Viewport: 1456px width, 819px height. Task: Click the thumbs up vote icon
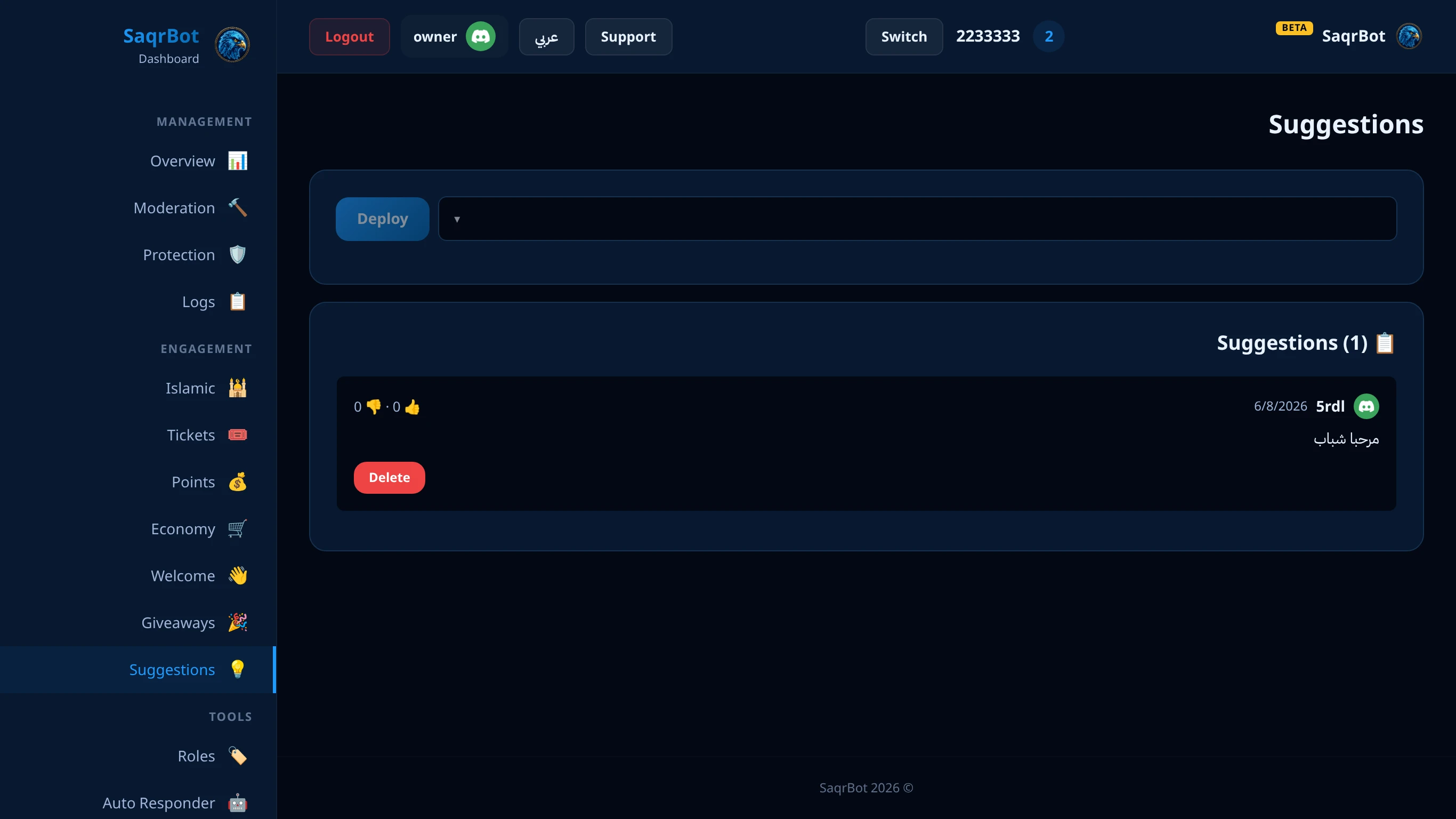(x=412, y=407)
